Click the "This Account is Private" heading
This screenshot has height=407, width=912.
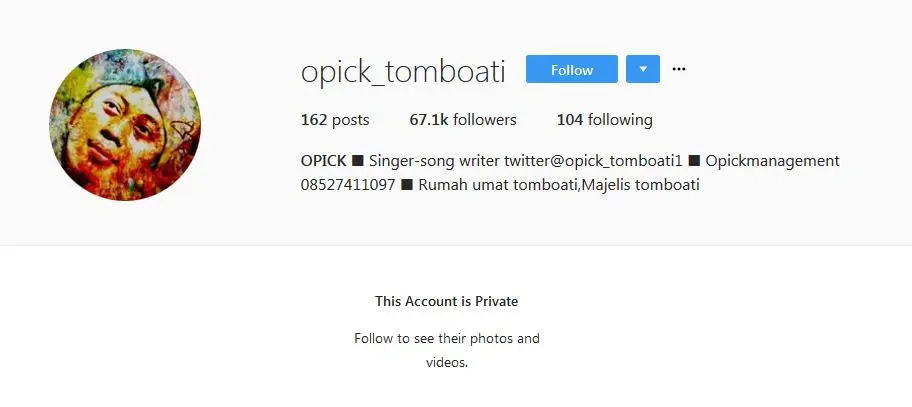point(447,301)
